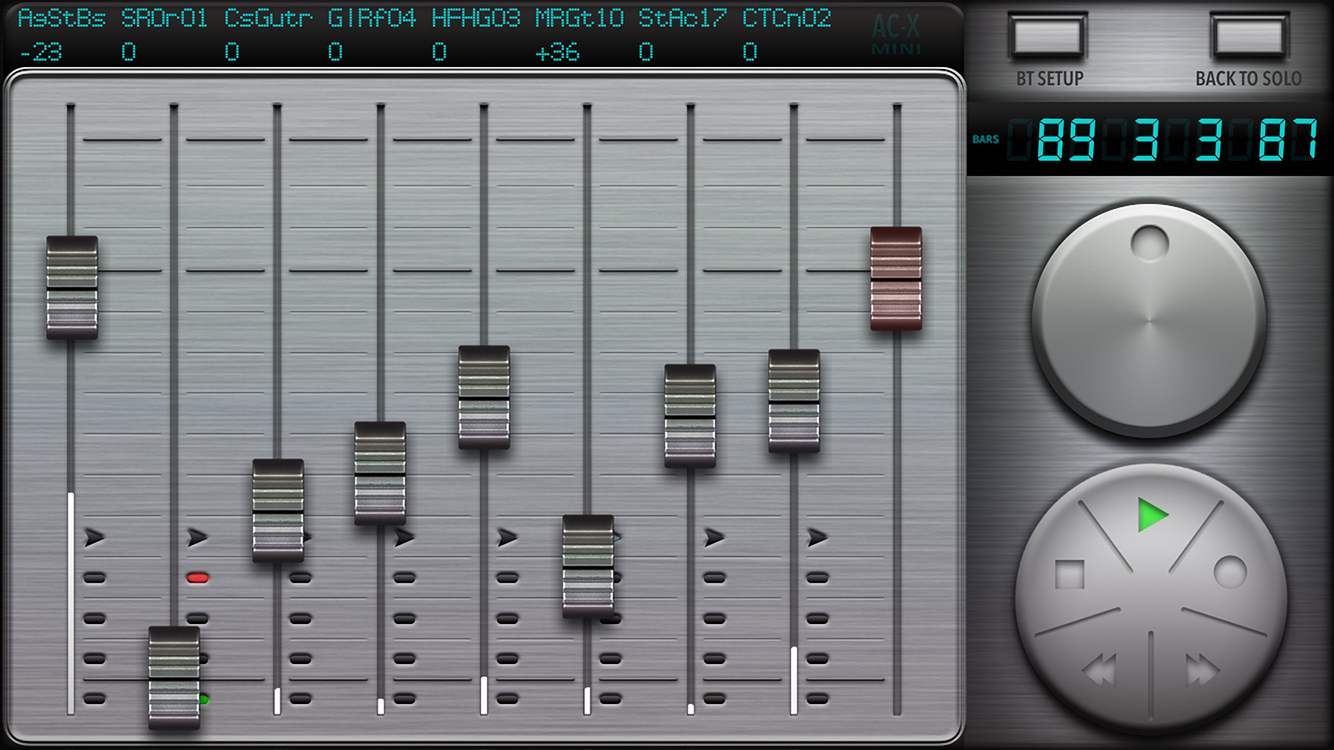Toggle the red lit button on SROr01

(198, 577)
